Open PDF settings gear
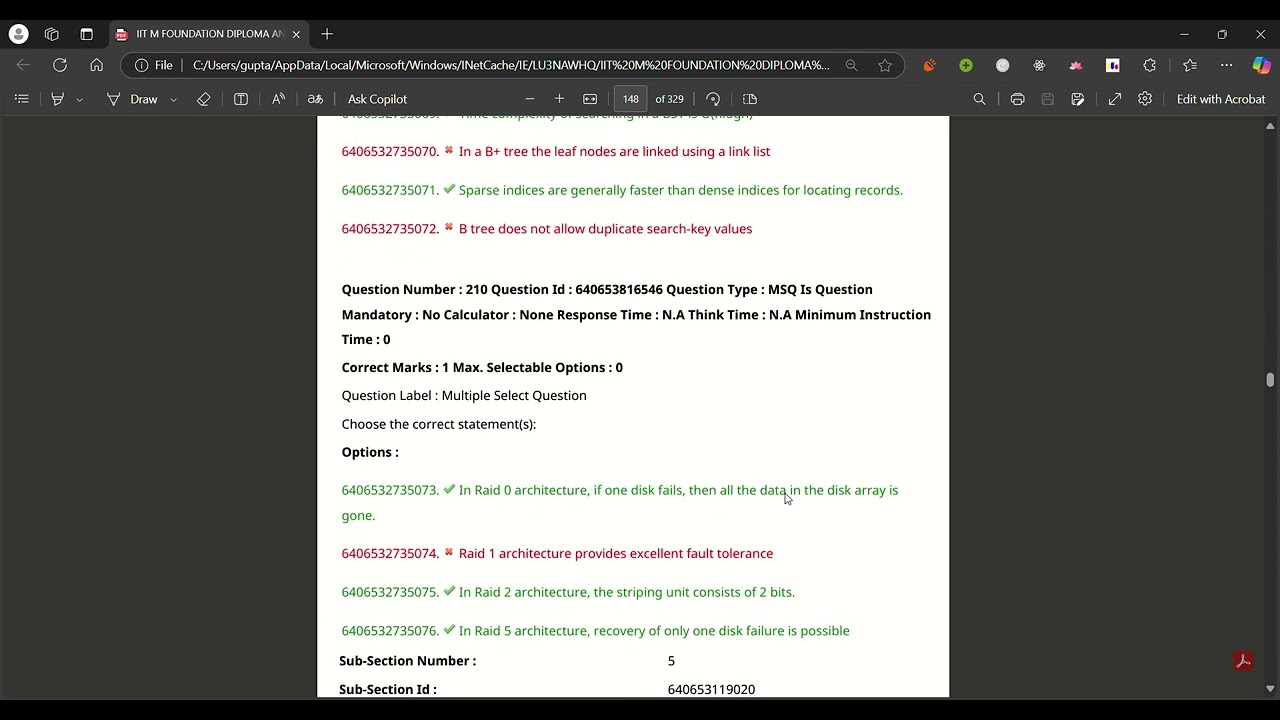 coord(1145,99)
